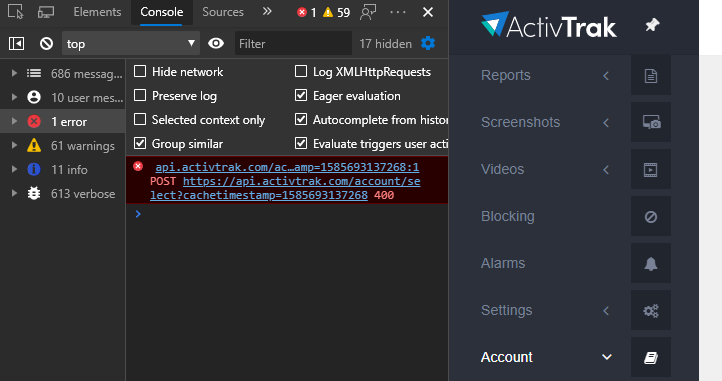Open the Alarms menu item
The width and height of the screenshot is (722, 381).
pyautogui.click(x=503, y=263)
